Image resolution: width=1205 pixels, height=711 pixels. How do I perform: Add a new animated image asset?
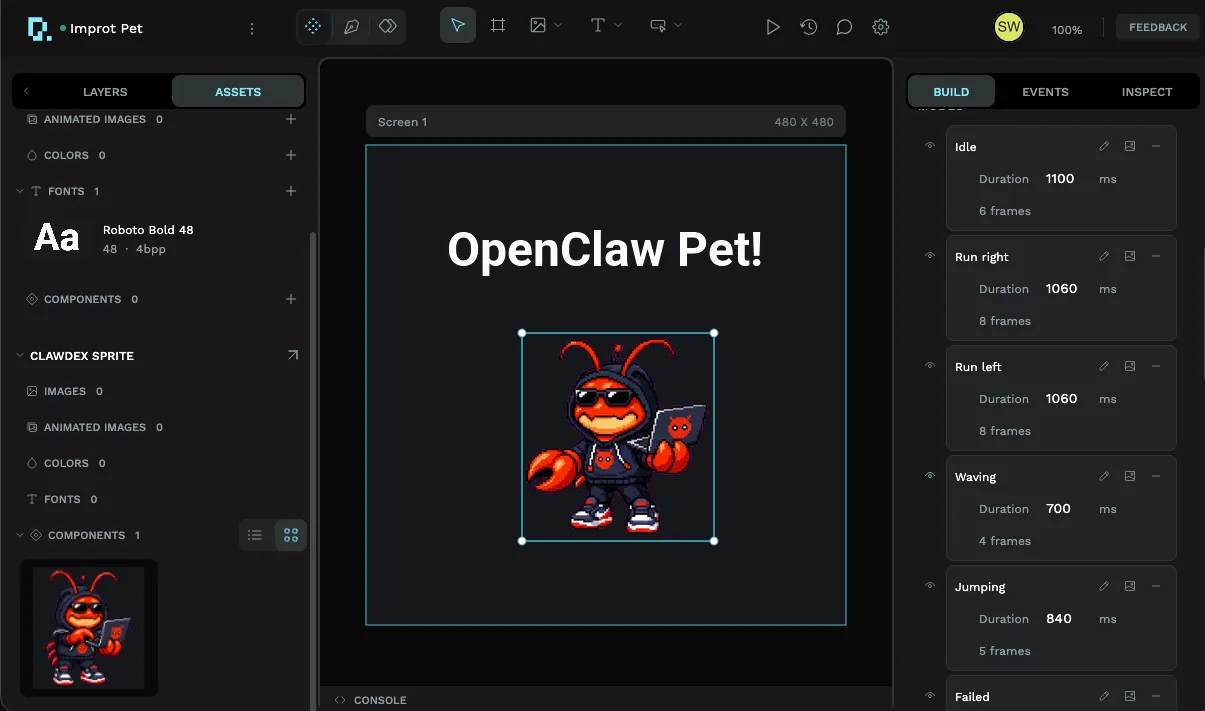291,119
